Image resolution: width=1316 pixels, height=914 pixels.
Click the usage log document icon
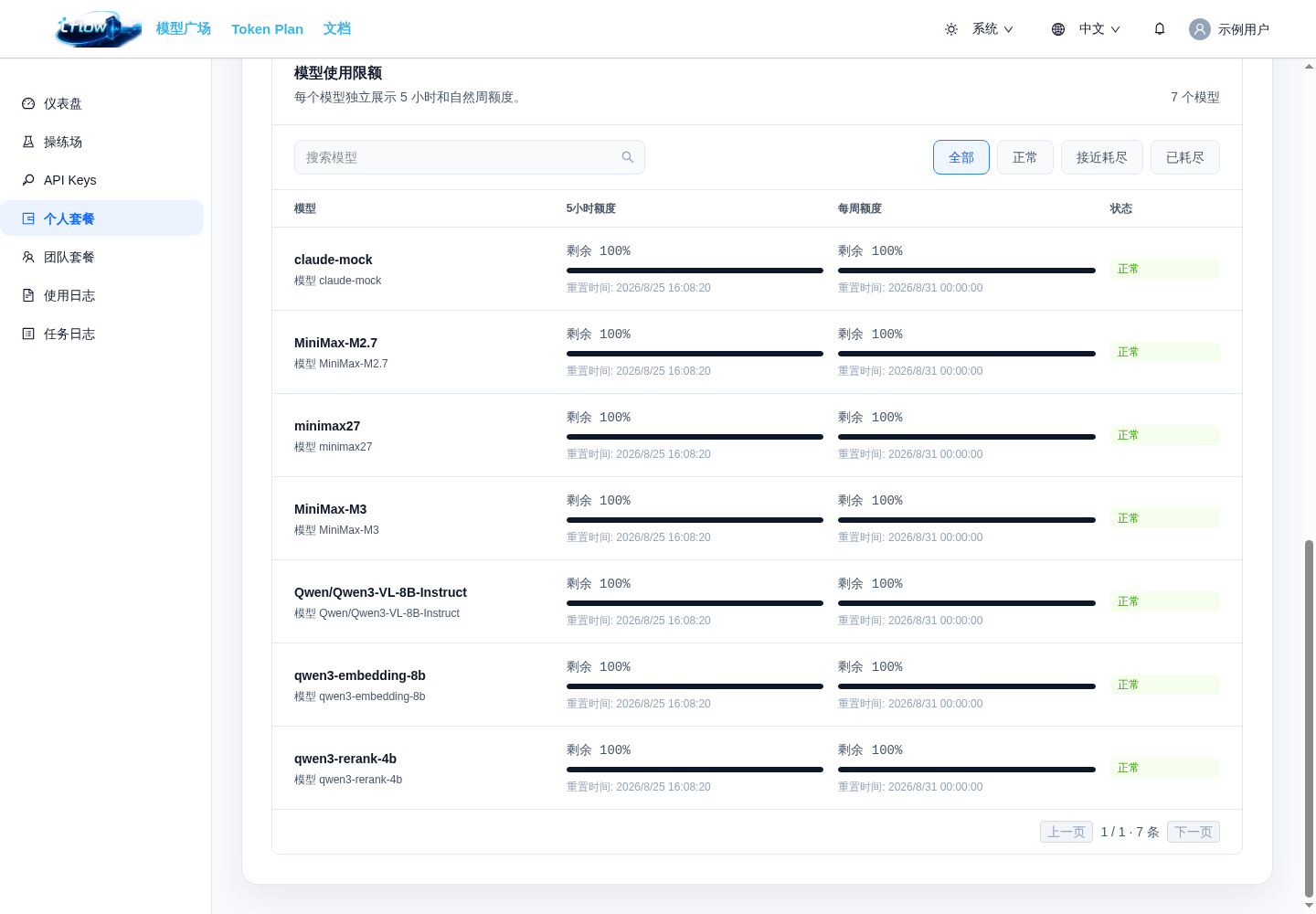point(28,295)
